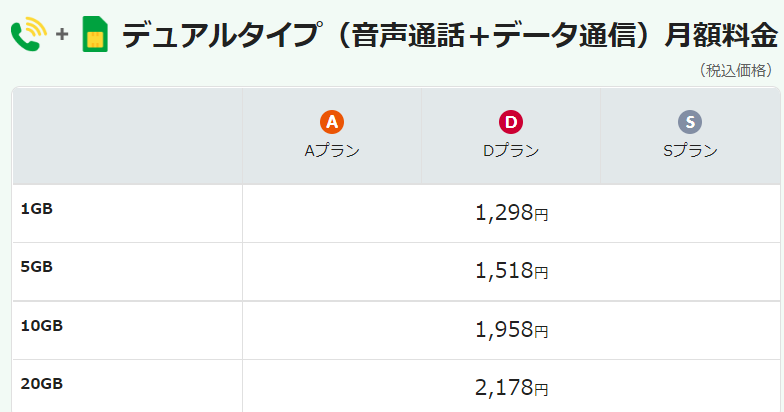The height and width of the screenshot is (412, 784).
Task: Click the 1,518円 price
Action: (511, 271)
